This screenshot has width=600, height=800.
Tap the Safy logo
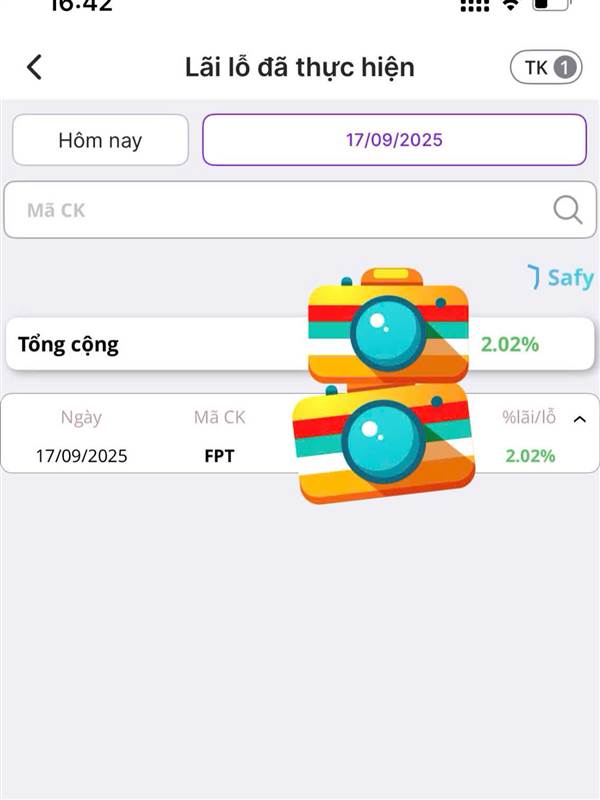tap(560, 278)
